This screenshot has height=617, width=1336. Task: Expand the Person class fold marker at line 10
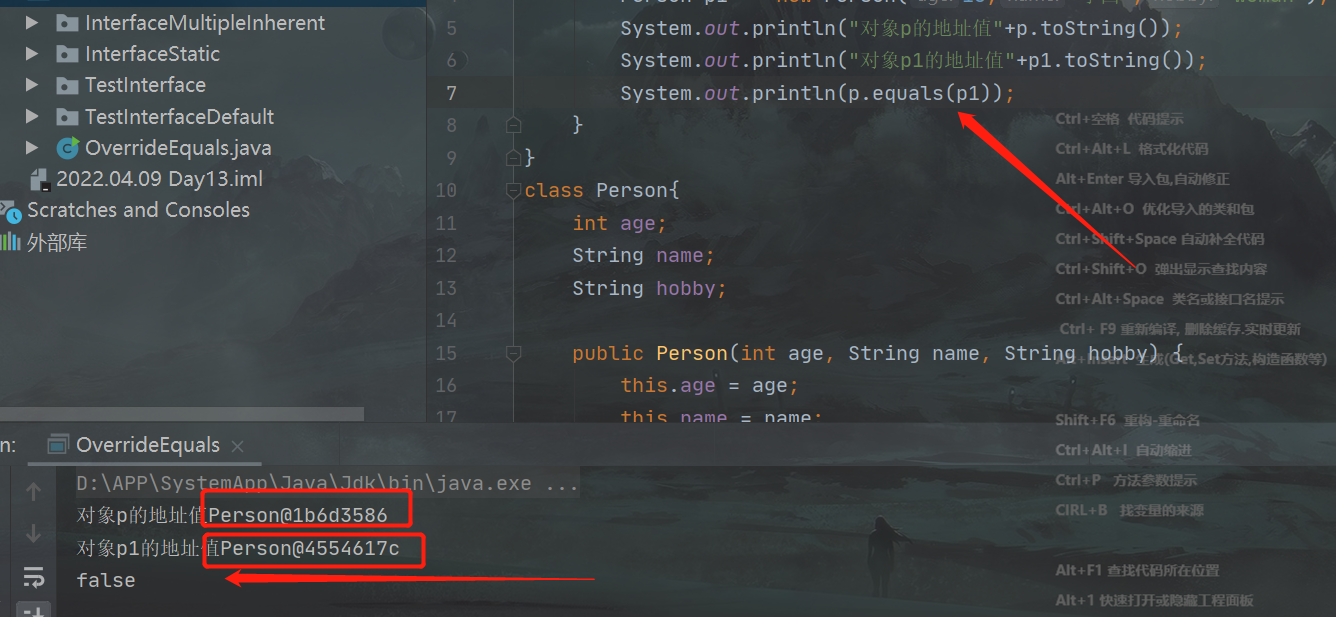(513, 189)
